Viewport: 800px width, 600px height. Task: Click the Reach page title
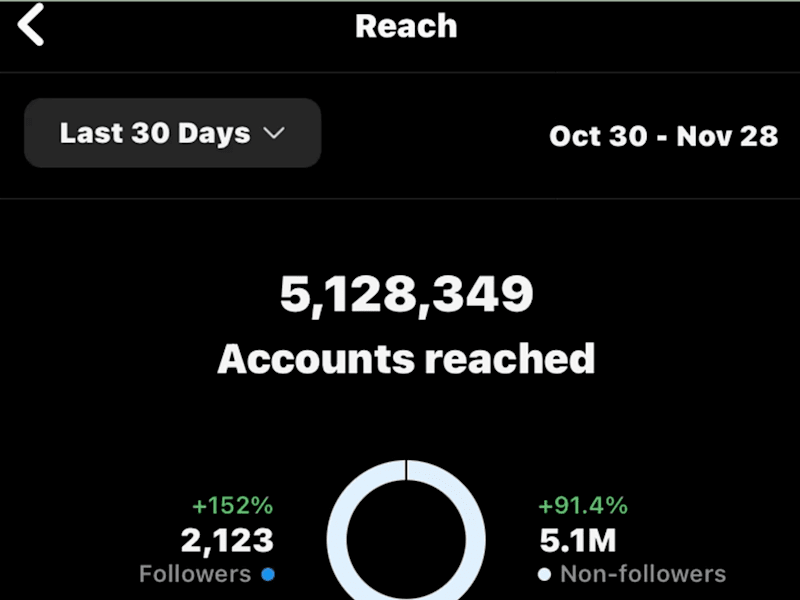click(406, 26)
